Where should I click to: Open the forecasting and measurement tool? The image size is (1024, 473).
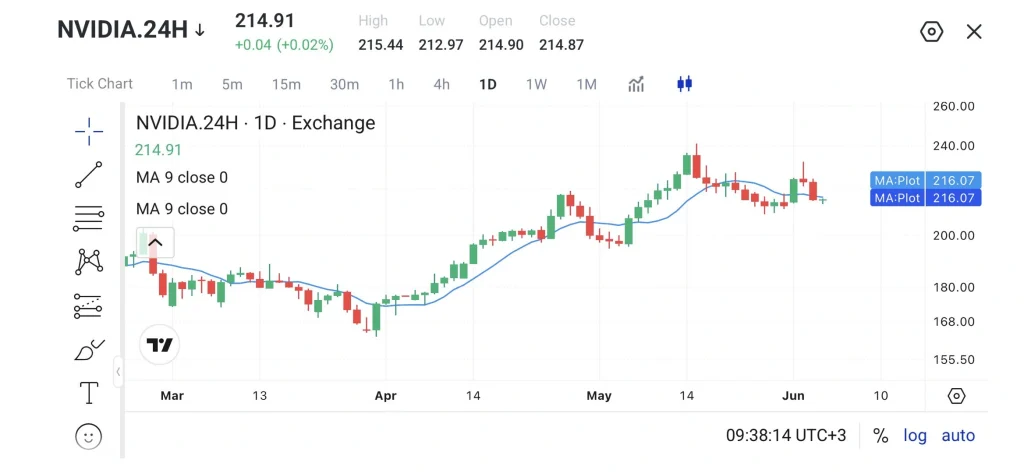pyautogui.click(x=88, y=306)
